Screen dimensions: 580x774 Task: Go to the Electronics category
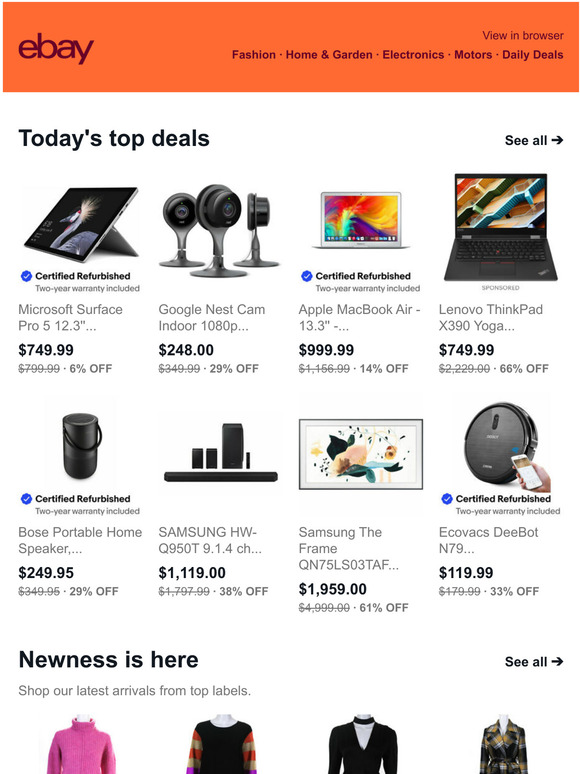(413, 55)
